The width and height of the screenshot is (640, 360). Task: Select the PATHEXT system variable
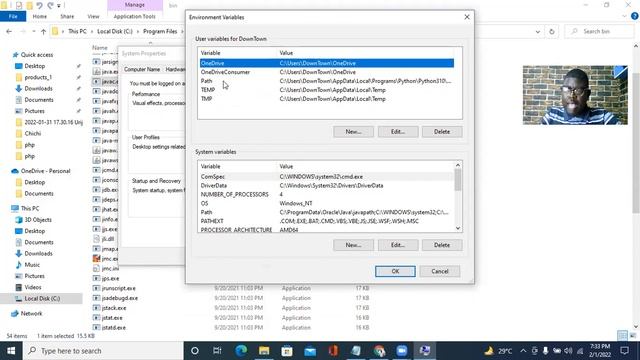click(327, 221)
